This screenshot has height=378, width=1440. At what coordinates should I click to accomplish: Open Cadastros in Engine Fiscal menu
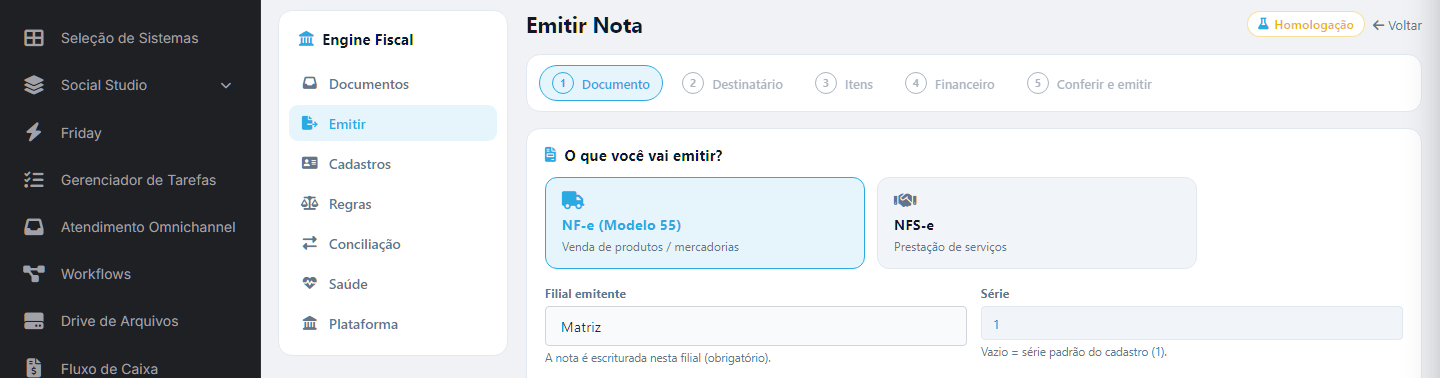click(x=393, y=164)
